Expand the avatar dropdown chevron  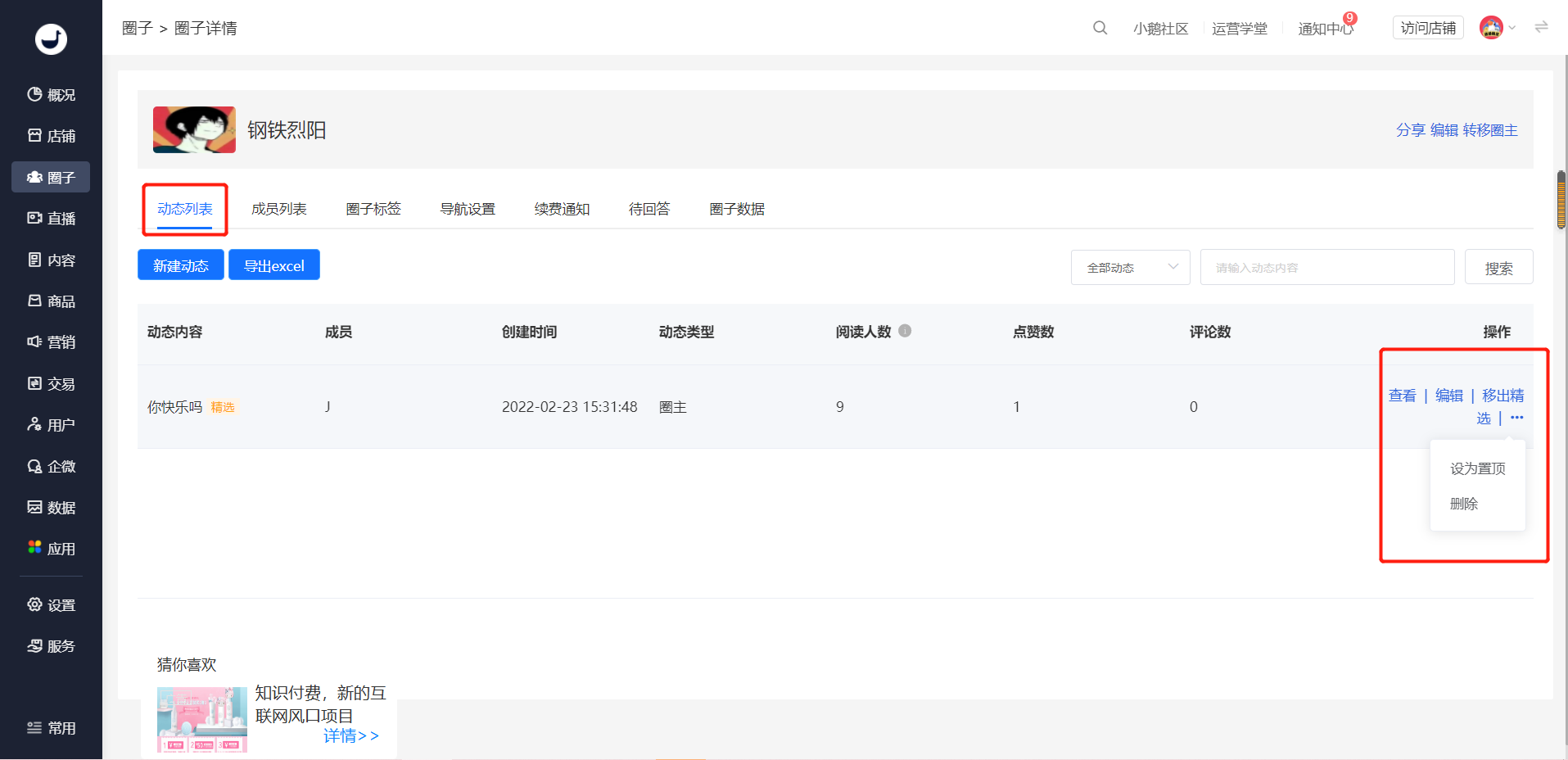[1512, 28]
